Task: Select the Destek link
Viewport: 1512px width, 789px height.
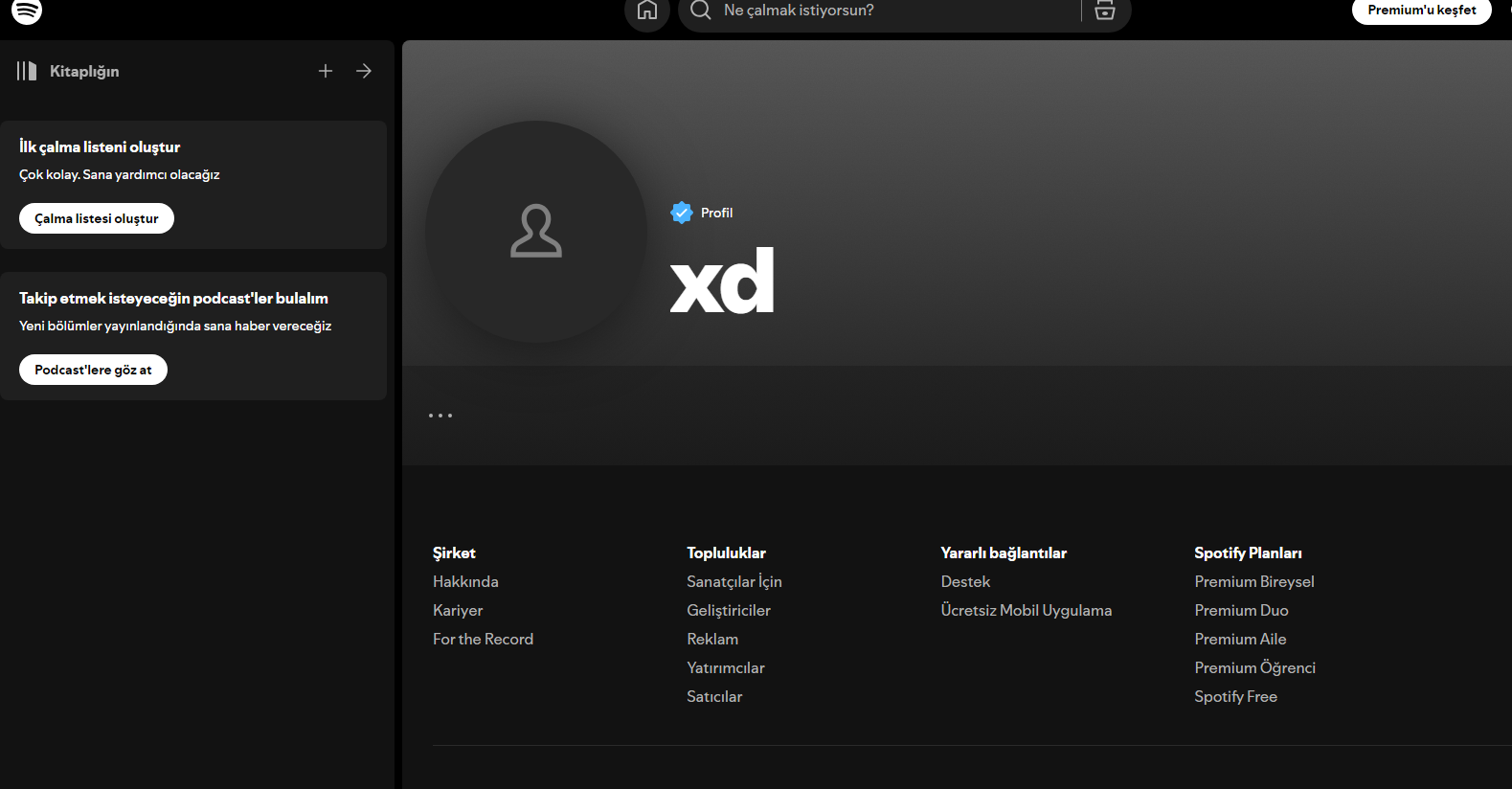Action: tap(965, 581)
